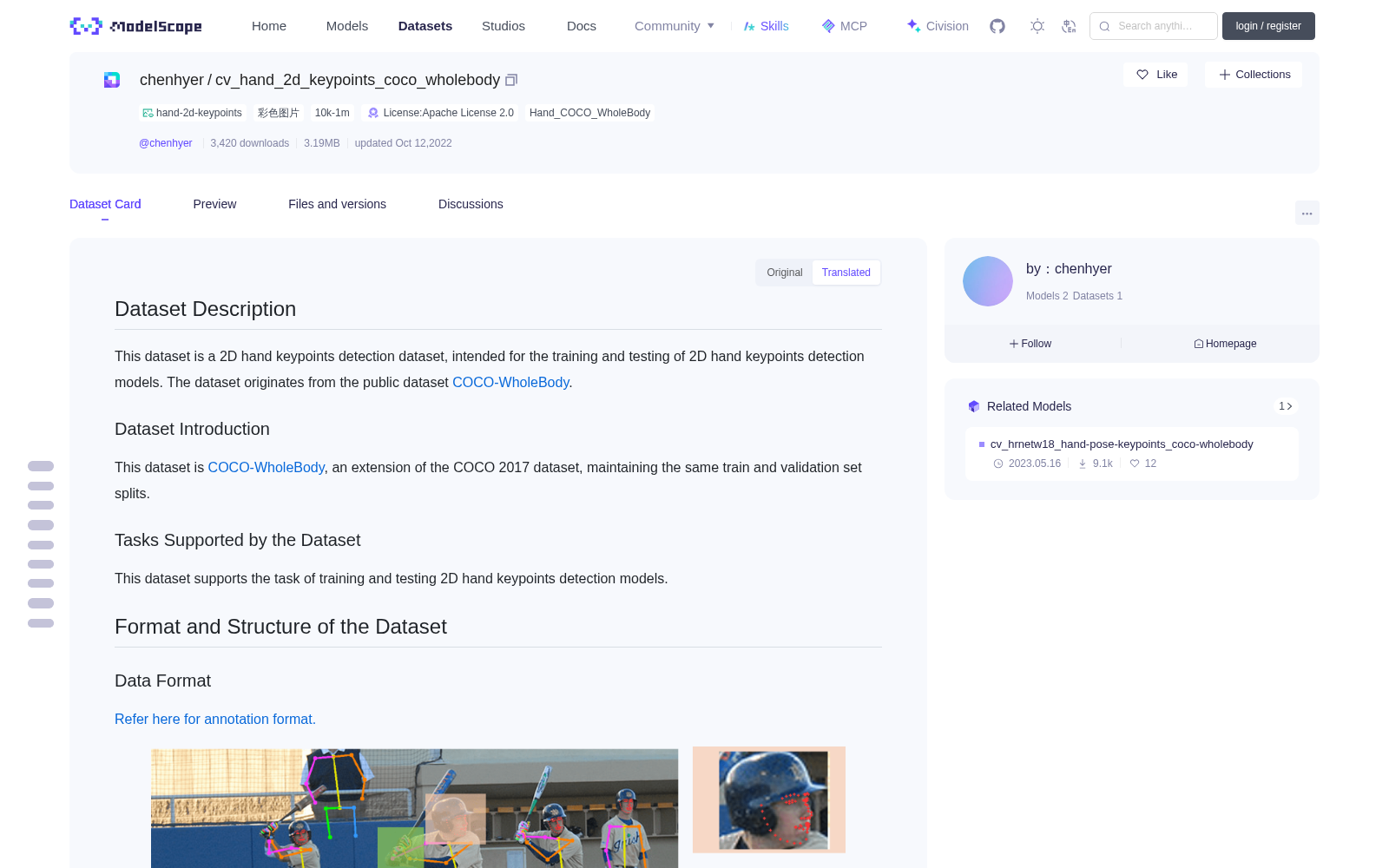1389x868 pixels.
Task: Open 'Refer here for annotation format' link
Action: coord(215,719)
